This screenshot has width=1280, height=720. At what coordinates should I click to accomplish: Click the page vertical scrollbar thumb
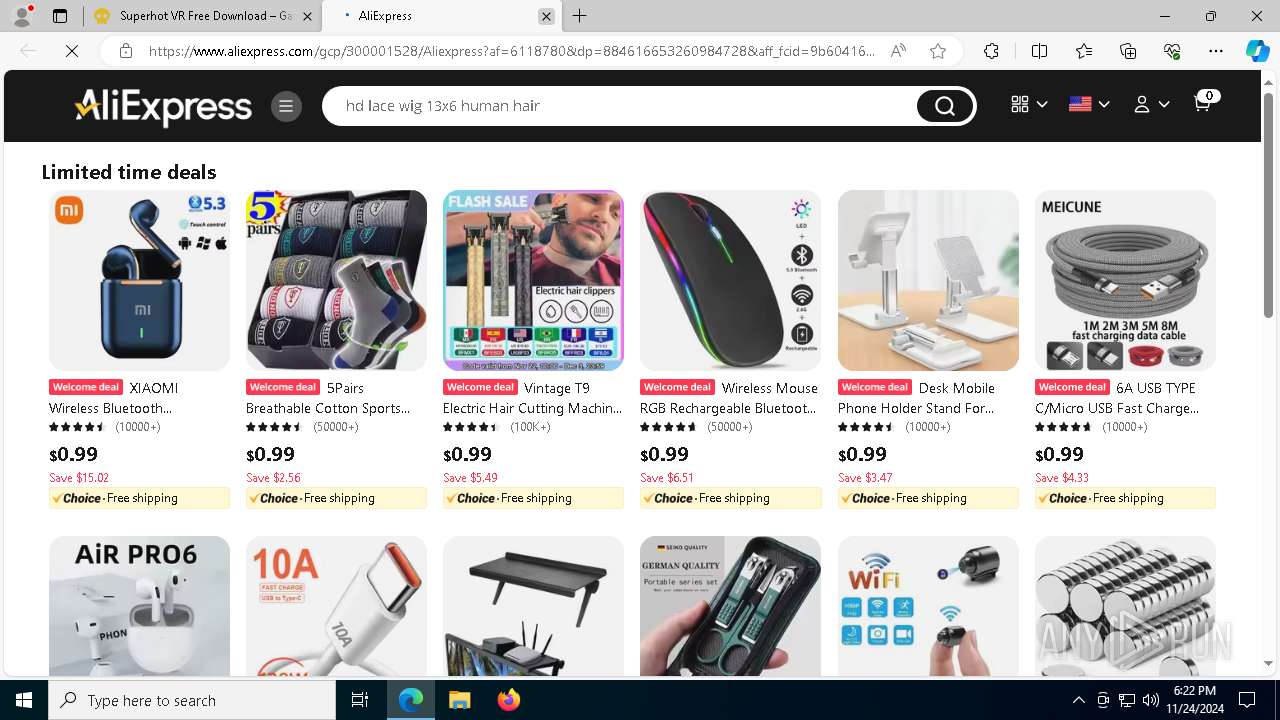pos(1268,206)
